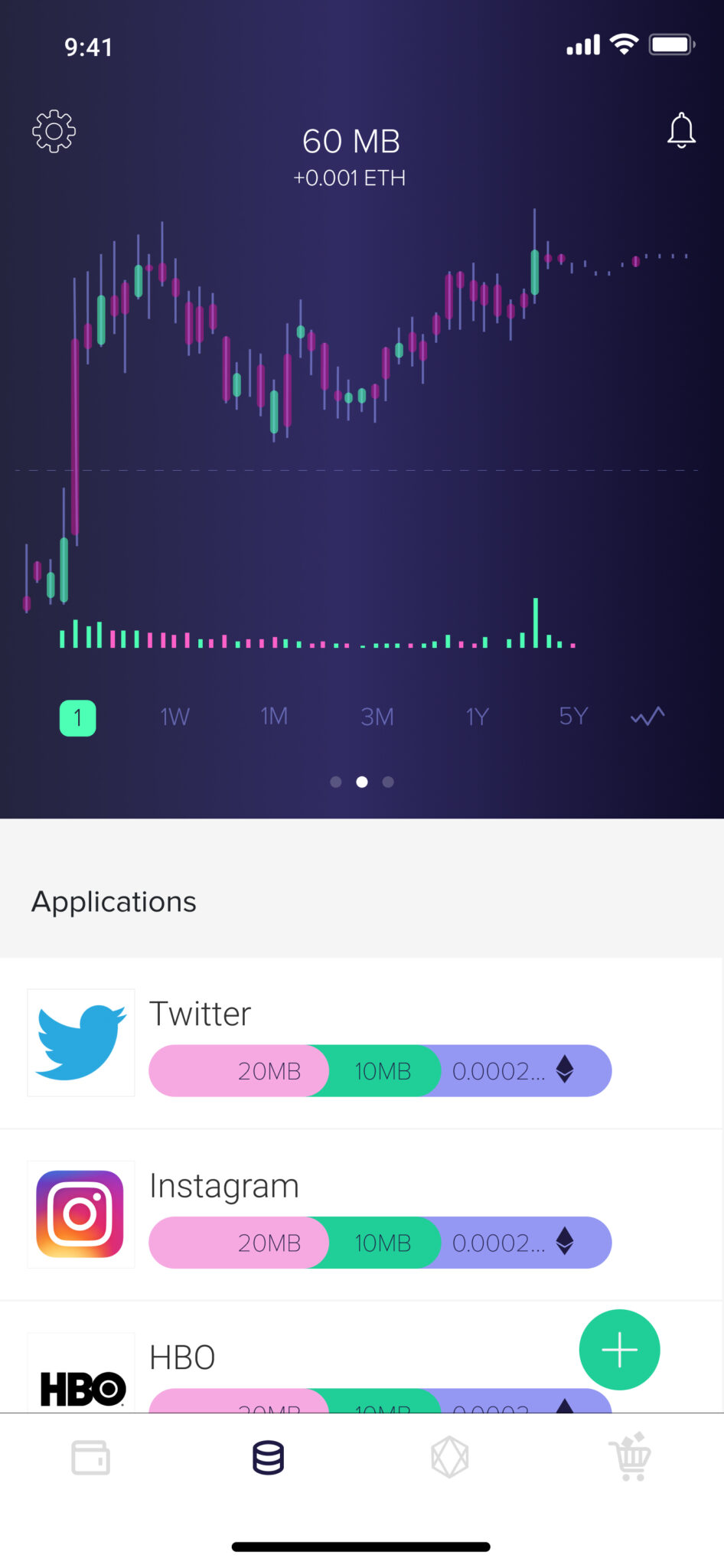Tap the Instagram app logo
This screenshot has height=1568, width=724.
click(x=81, y=1214)
